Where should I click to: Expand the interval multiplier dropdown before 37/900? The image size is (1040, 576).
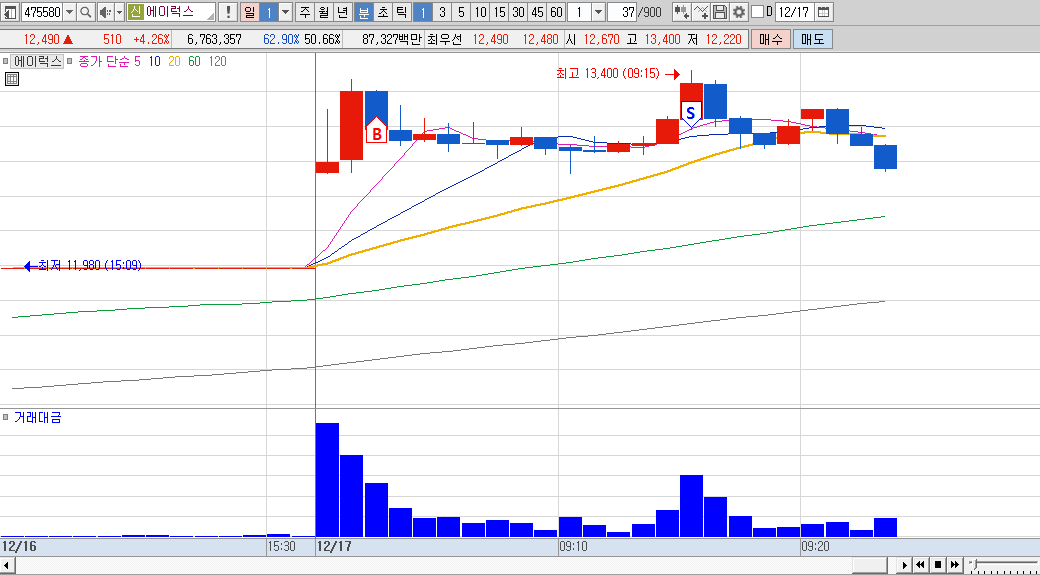tap(598, 12)
